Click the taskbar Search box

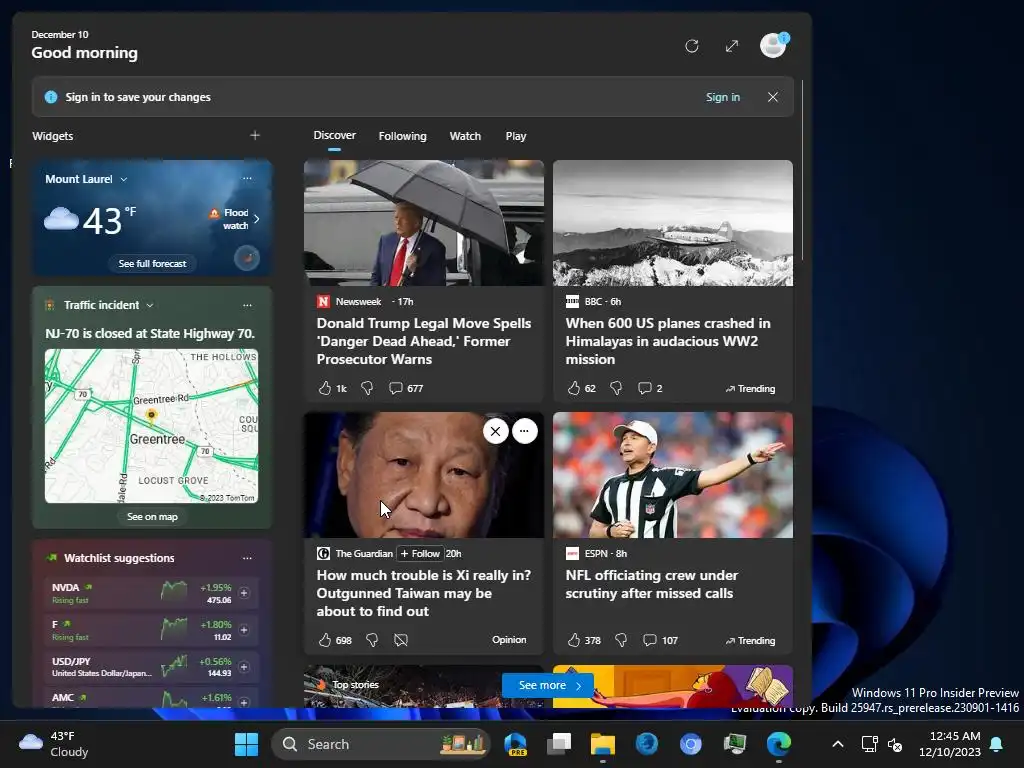click(381, 744)
